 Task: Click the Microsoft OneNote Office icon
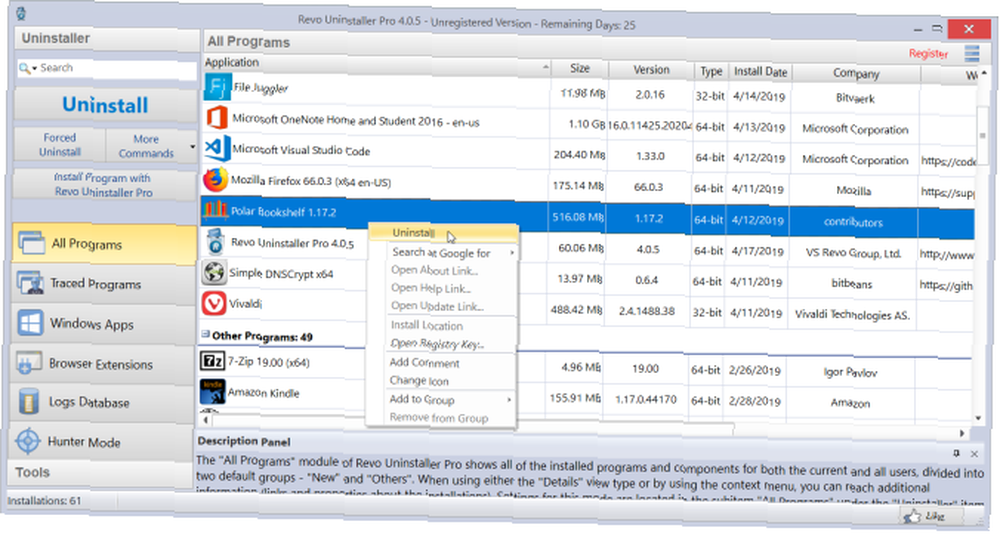(x=217, y=118)
